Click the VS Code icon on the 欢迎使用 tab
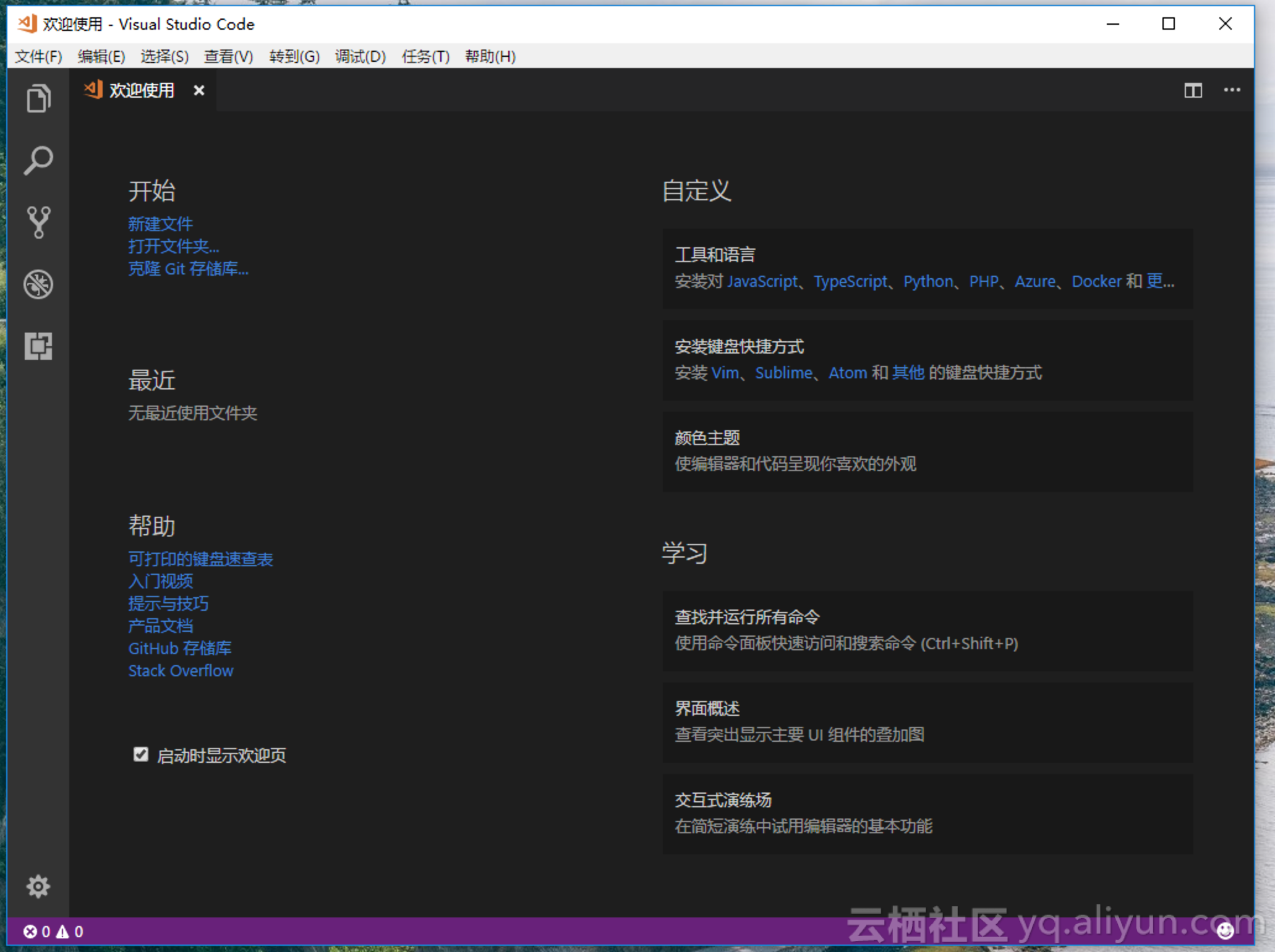This screenshot has height=952, width=1275. click(x=92, y=90)
